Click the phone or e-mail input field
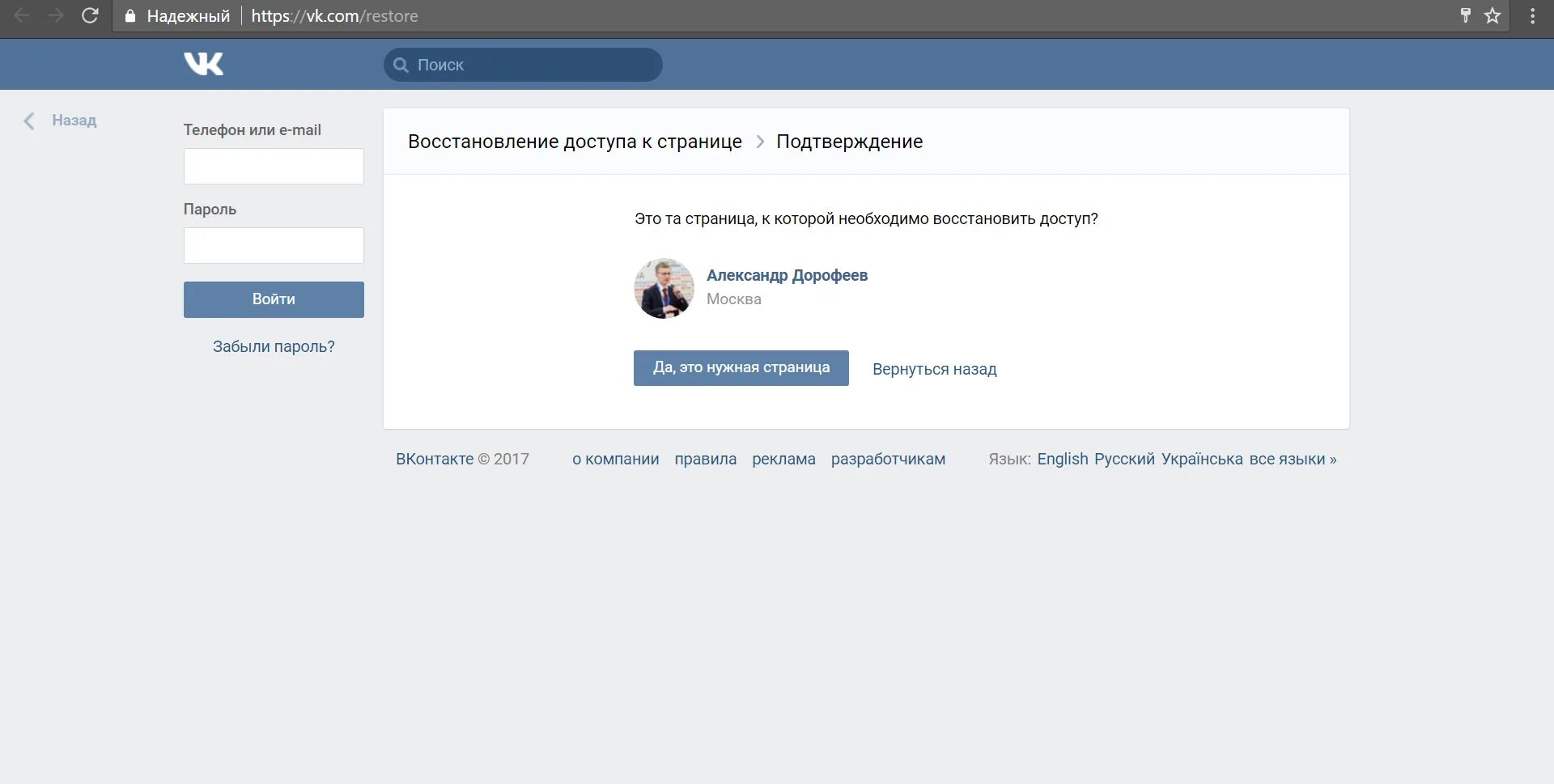Screen dimensions: 1554x784 coord(273,166)
